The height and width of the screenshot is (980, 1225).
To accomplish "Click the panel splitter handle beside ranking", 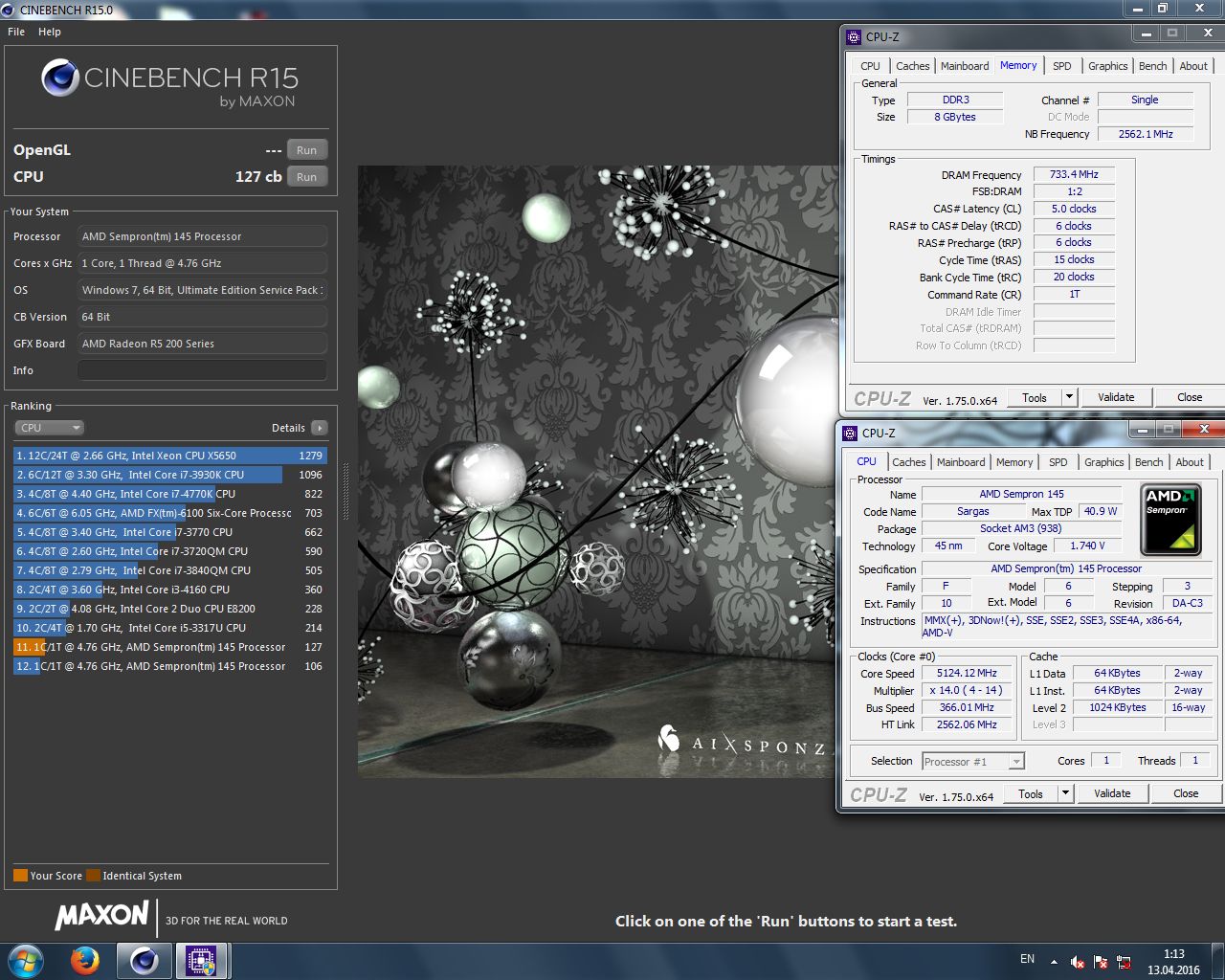I will click(345, 493).
